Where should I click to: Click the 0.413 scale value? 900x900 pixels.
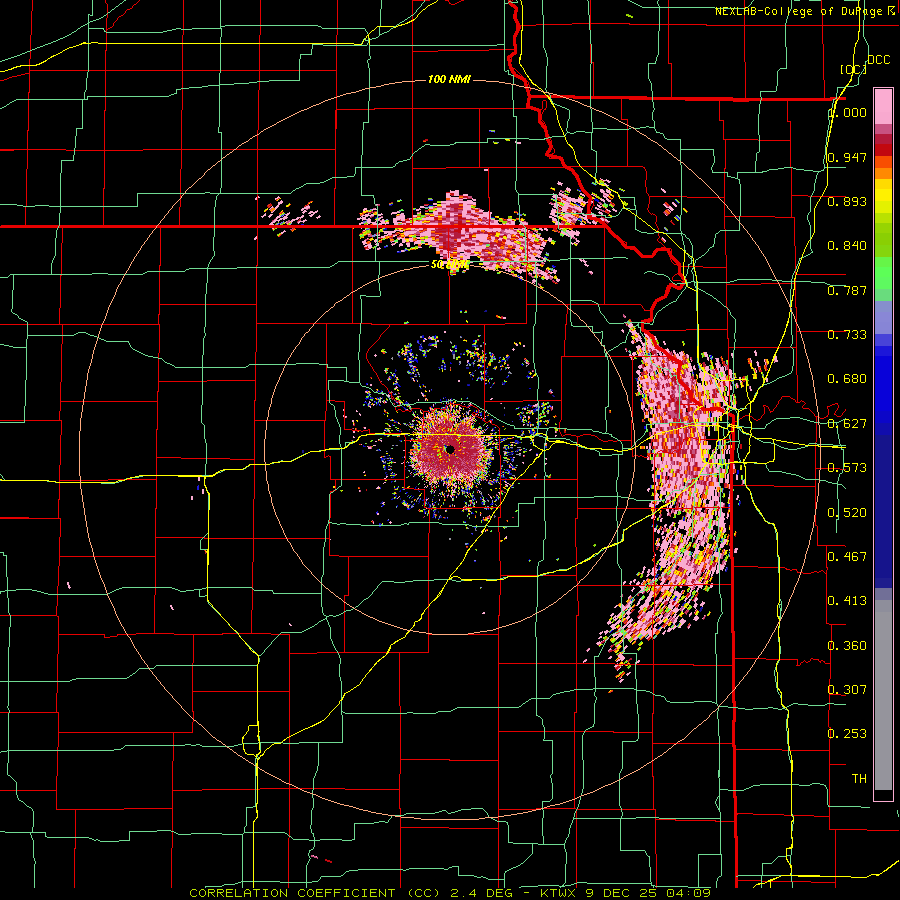pyautogui.click(x=847, y=601)
